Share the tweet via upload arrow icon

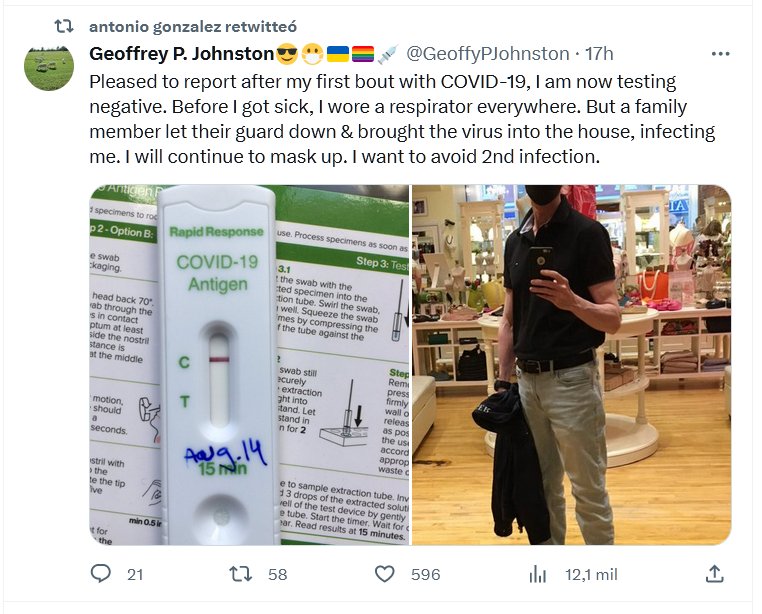point(714,574)
